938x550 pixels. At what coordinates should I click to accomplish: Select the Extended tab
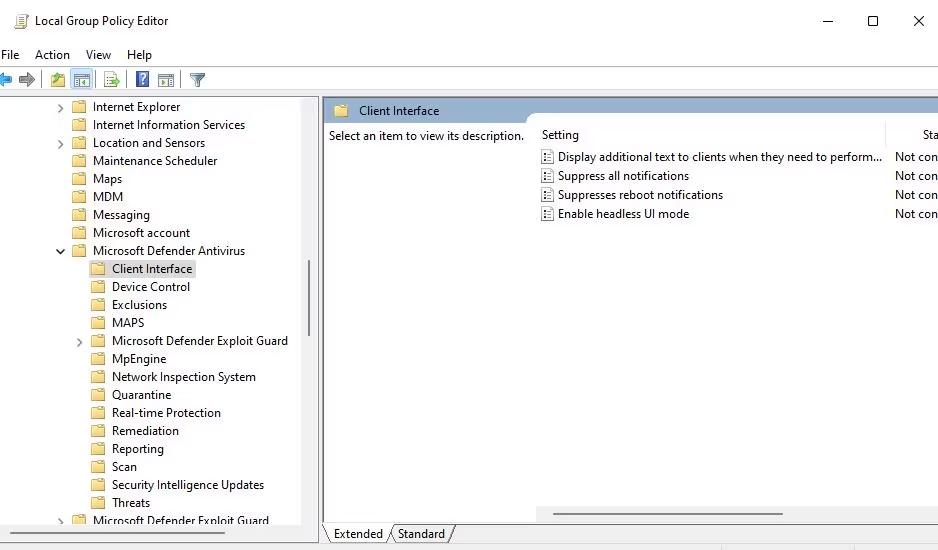[358, 534]
